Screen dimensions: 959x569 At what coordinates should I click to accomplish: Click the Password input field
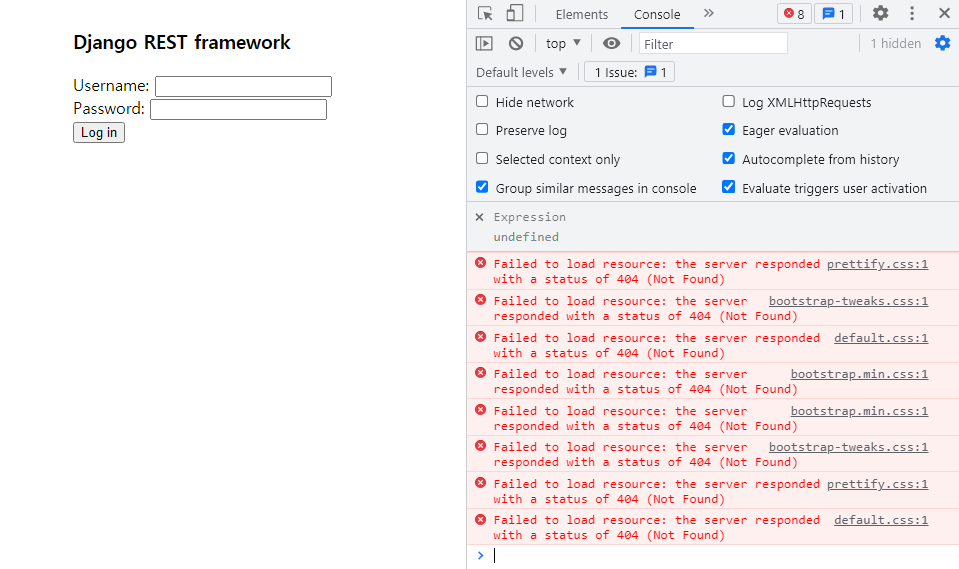coord(239,110)
